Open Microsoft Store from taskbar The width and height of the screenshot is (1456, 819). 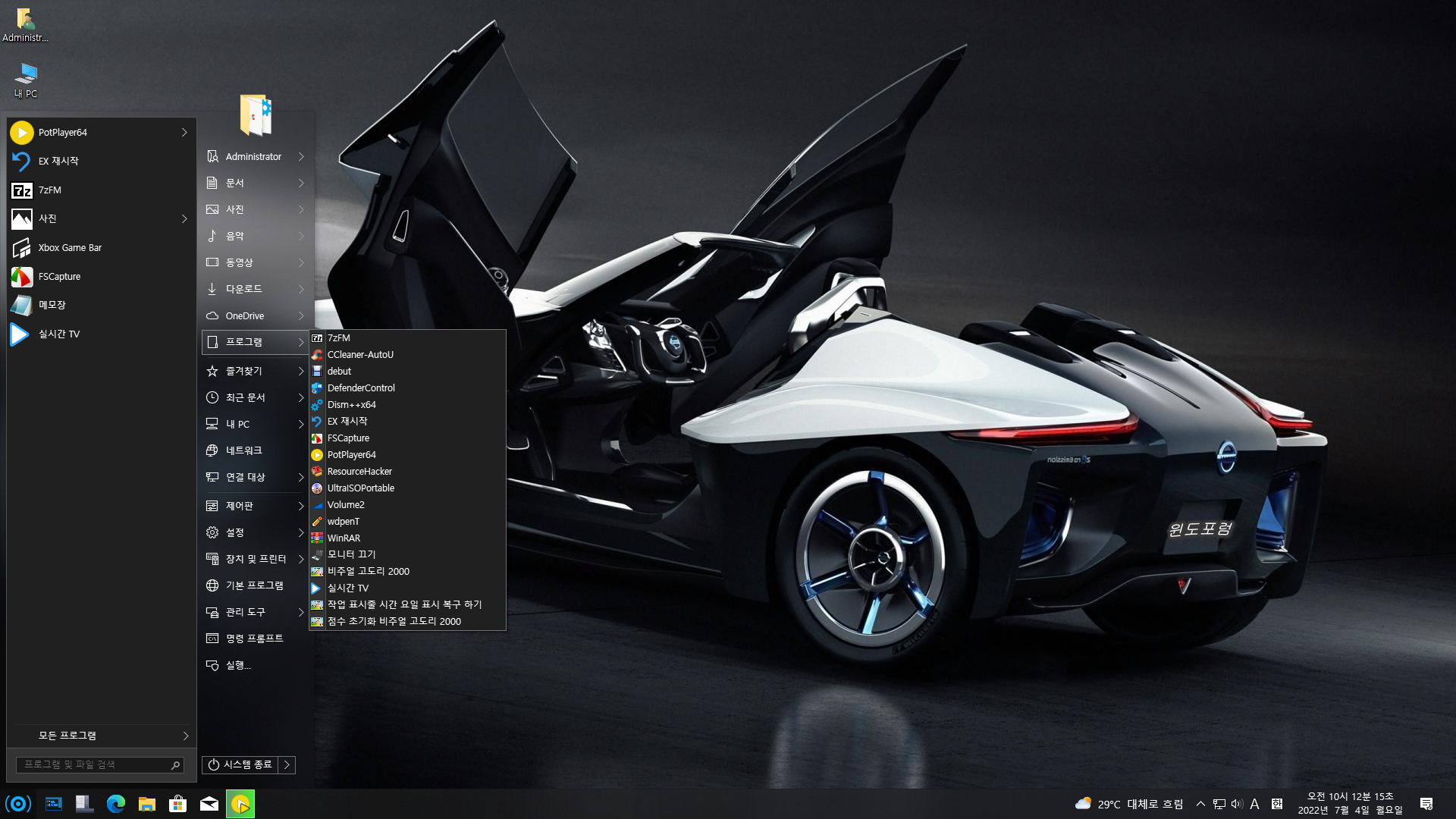point(178,804)
